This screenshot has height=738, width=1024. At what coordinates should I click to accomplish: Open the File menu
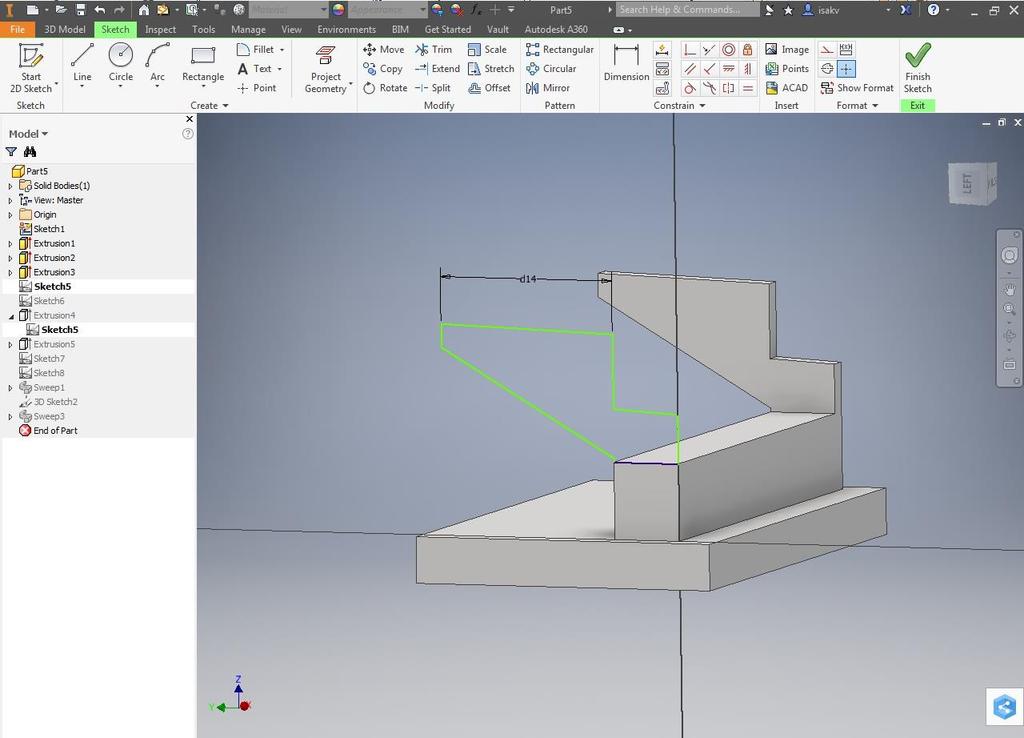[18, 29]
